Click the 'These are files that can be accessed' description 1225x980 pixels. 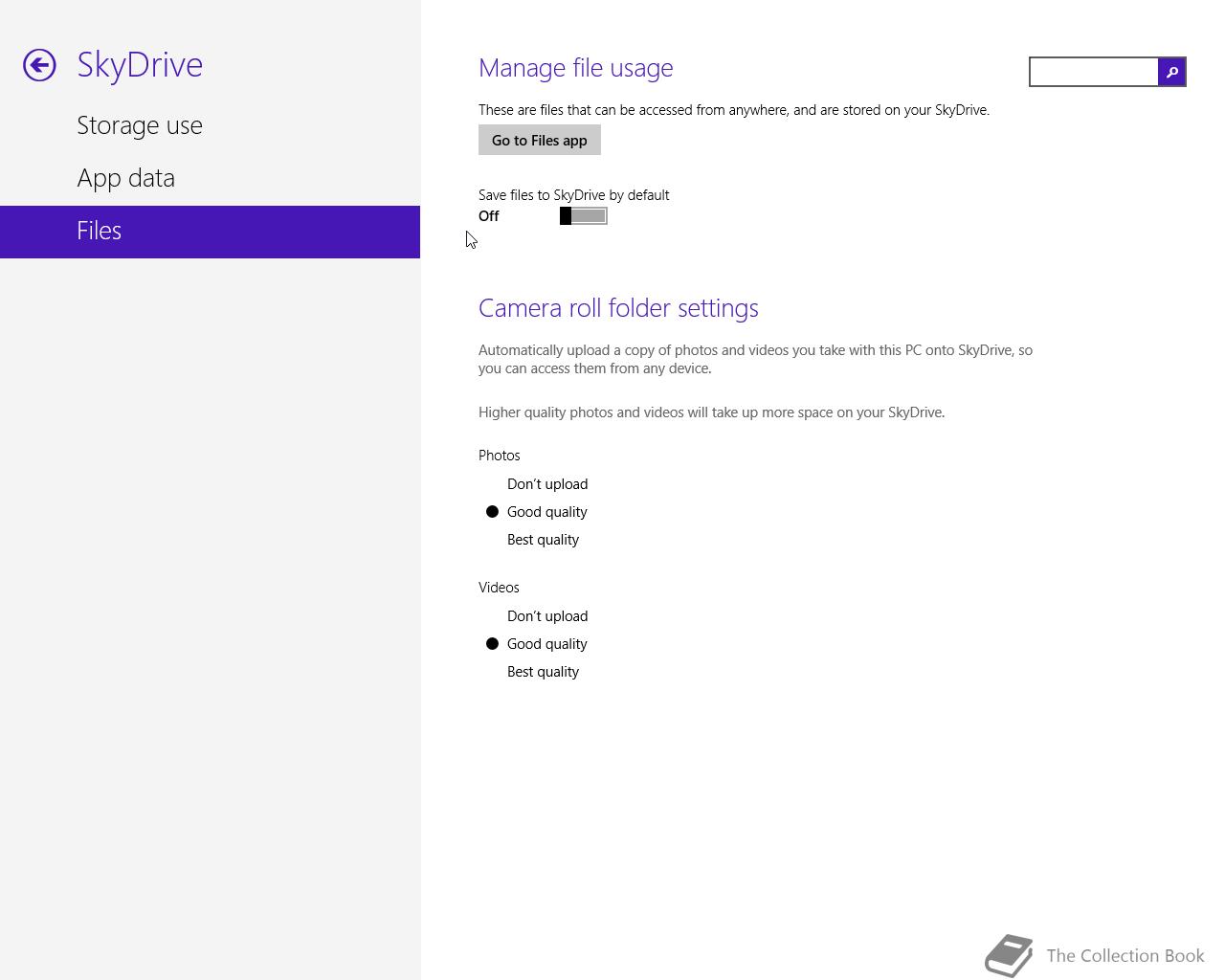click(734, 110)
